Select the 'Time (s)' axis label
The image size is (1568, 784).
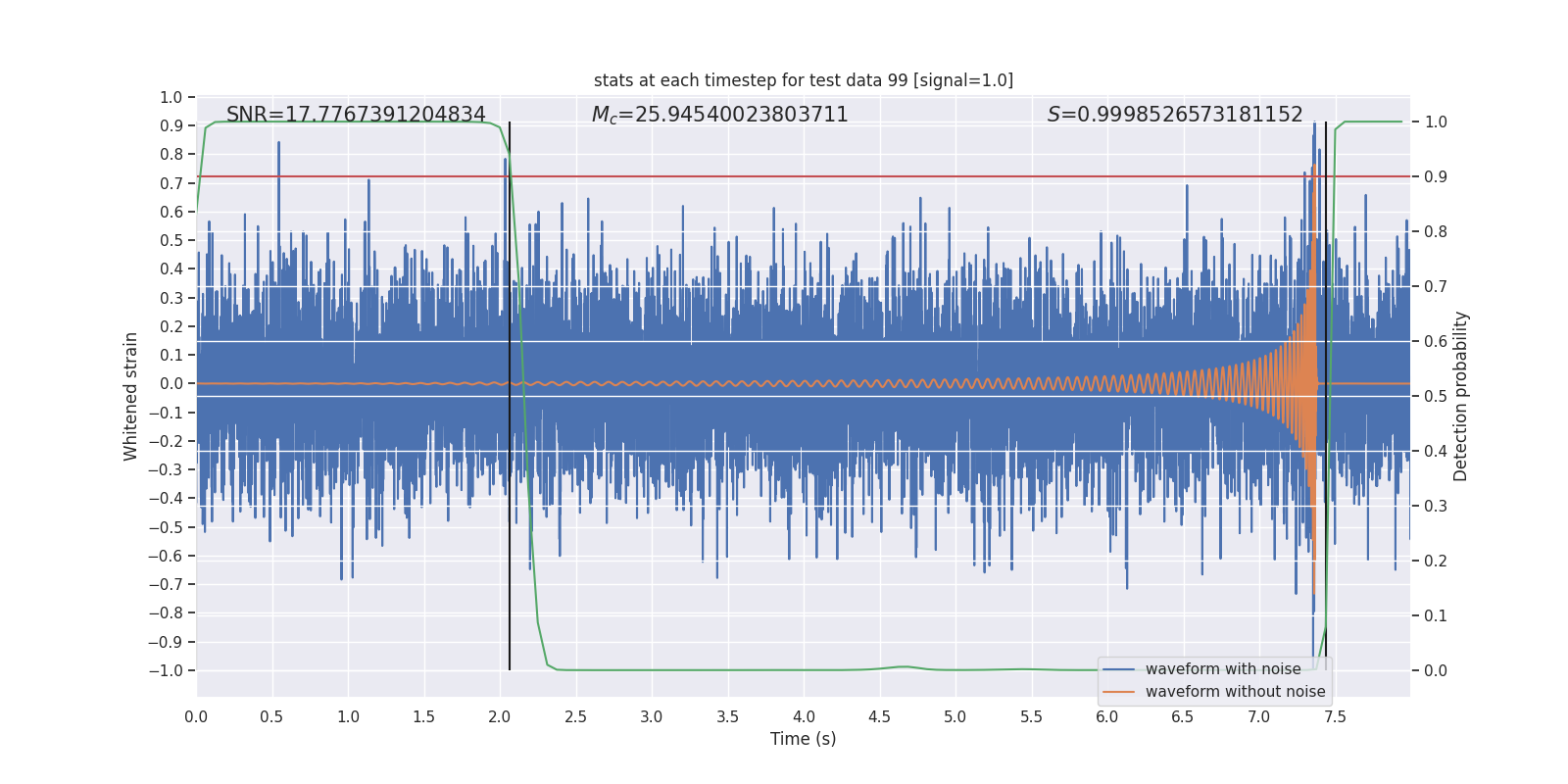click(x=804, y=739)
